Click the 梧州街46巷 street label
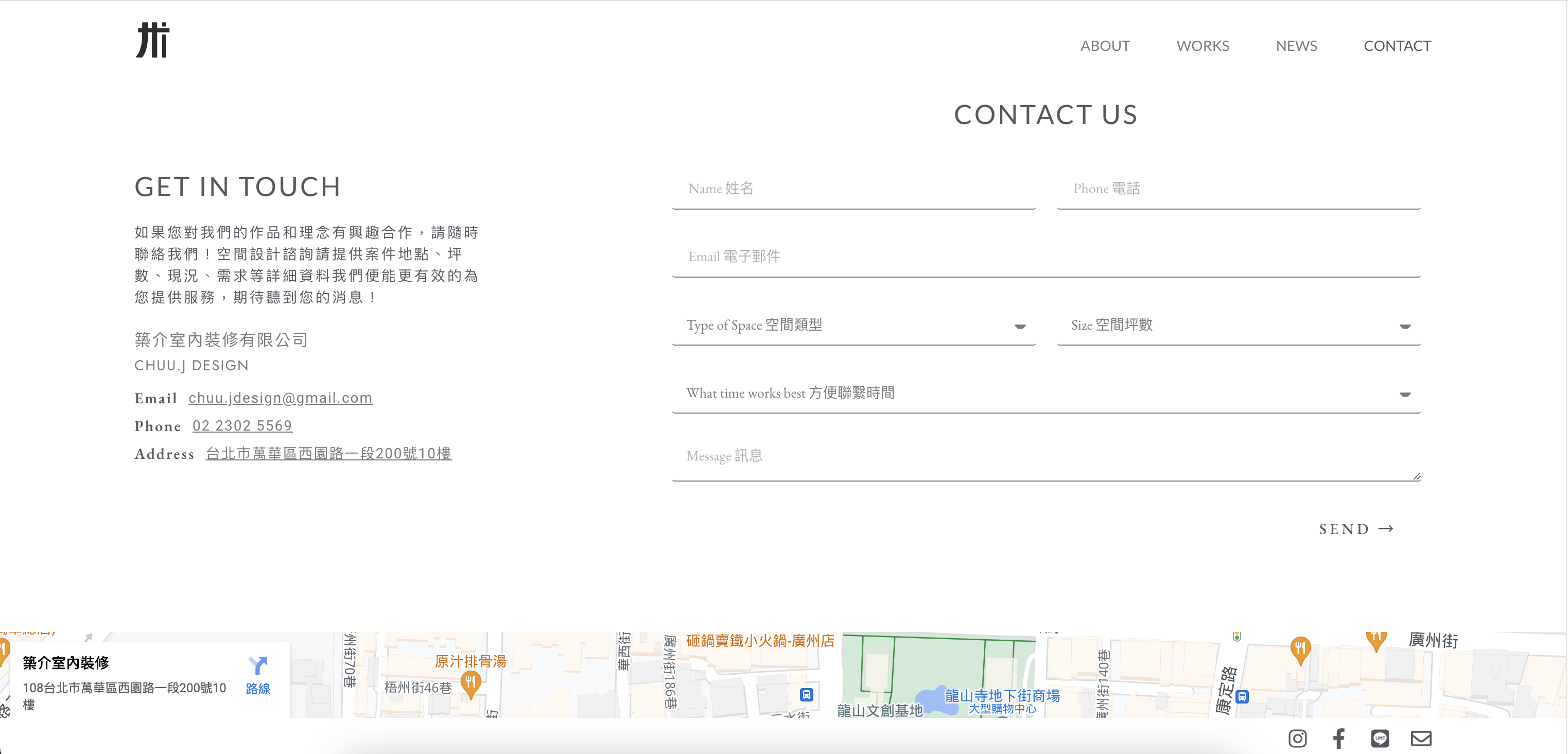Image resolution: width=1568 pixels, height=754 pixels. coord(417,687)
